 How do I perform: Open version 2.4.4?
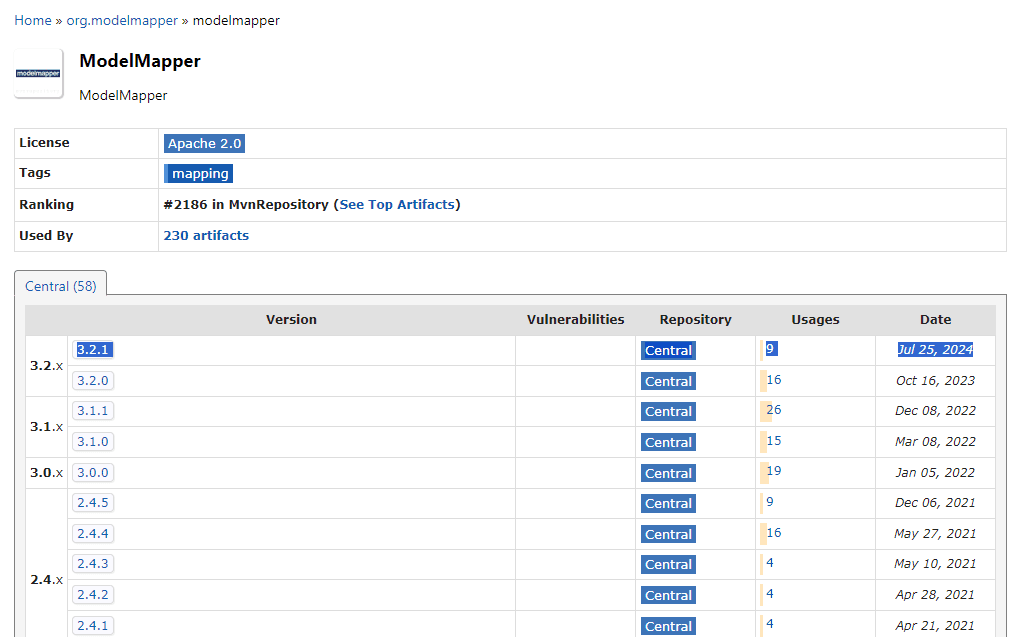point(93,534)
